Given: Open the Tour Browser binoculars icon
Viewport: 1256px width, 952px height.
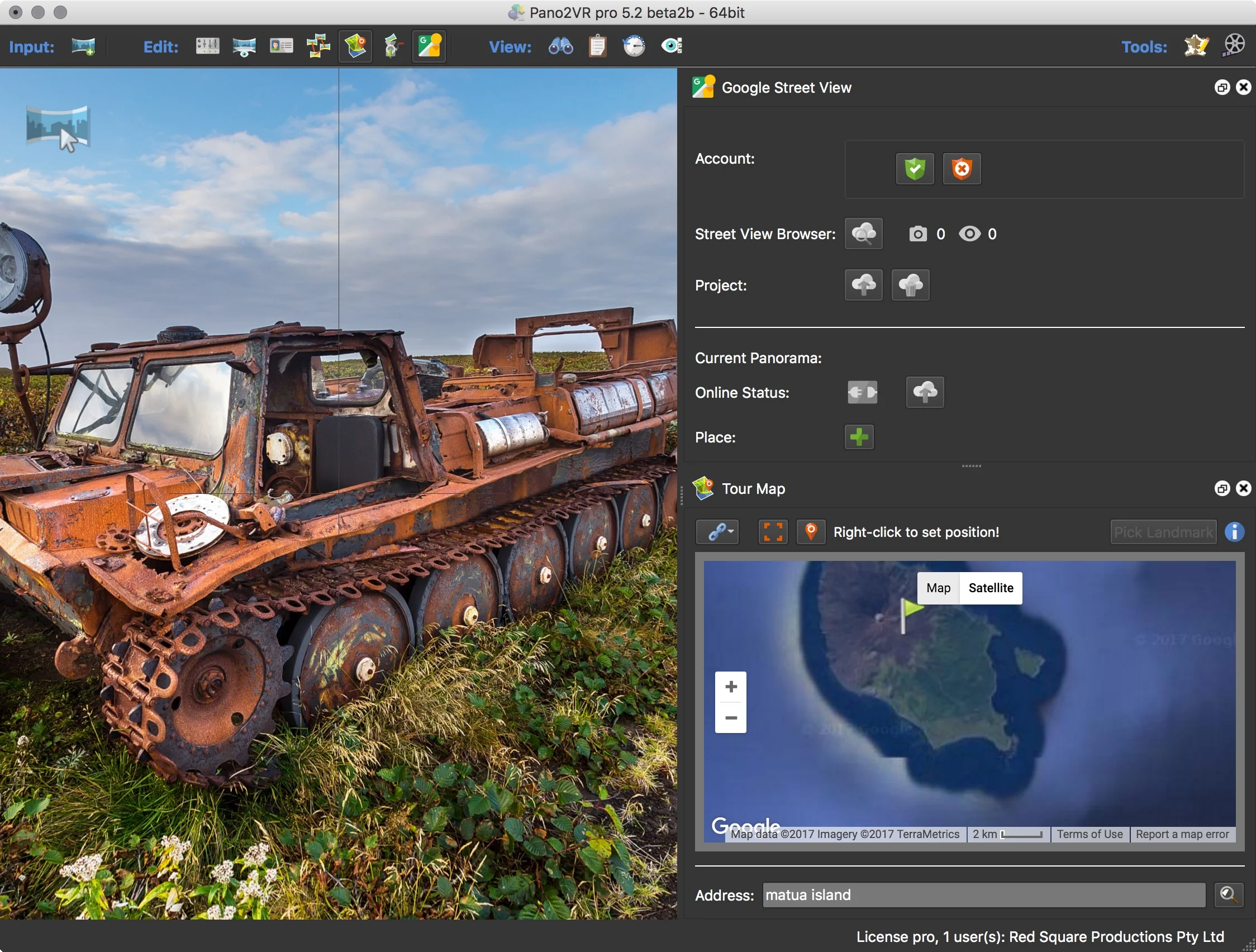Looking at the screenshot, I should point(560,46).
